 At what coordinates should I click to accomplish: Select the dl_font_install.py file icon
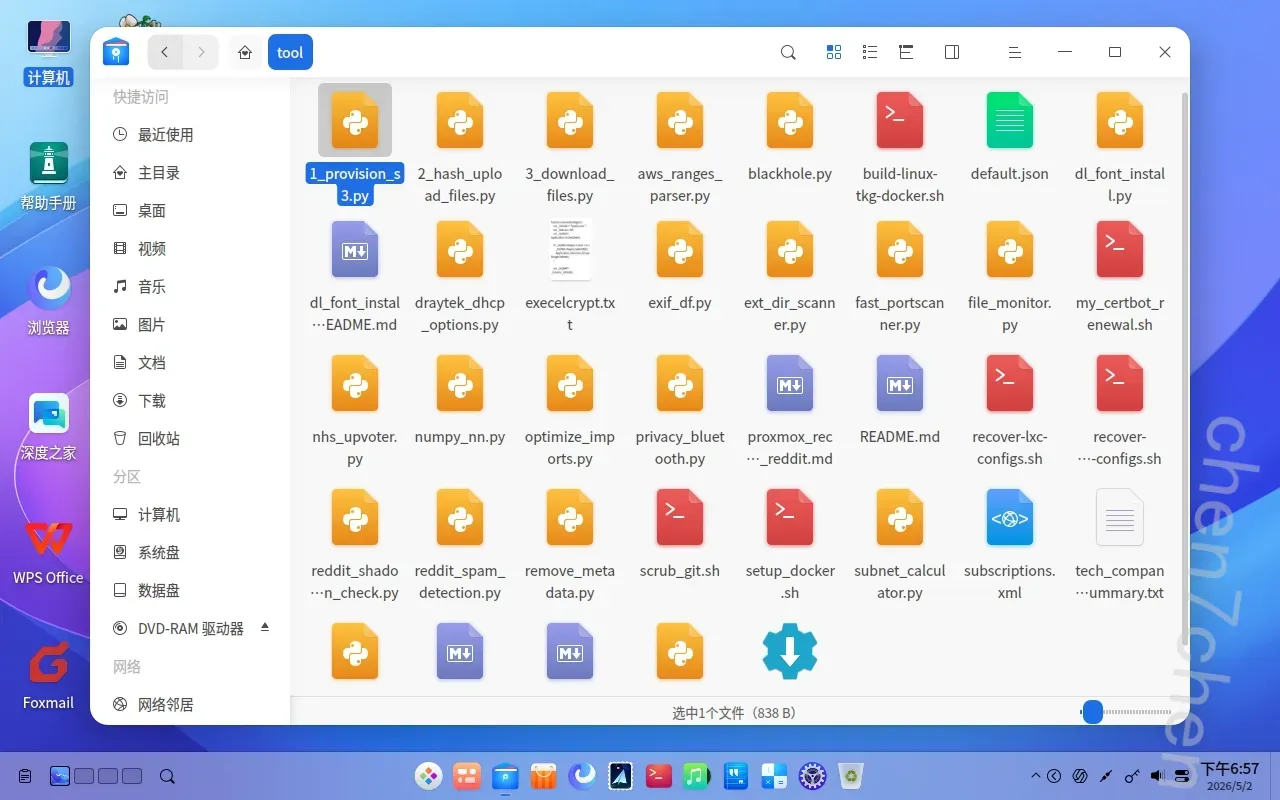tap(1120, 121)
